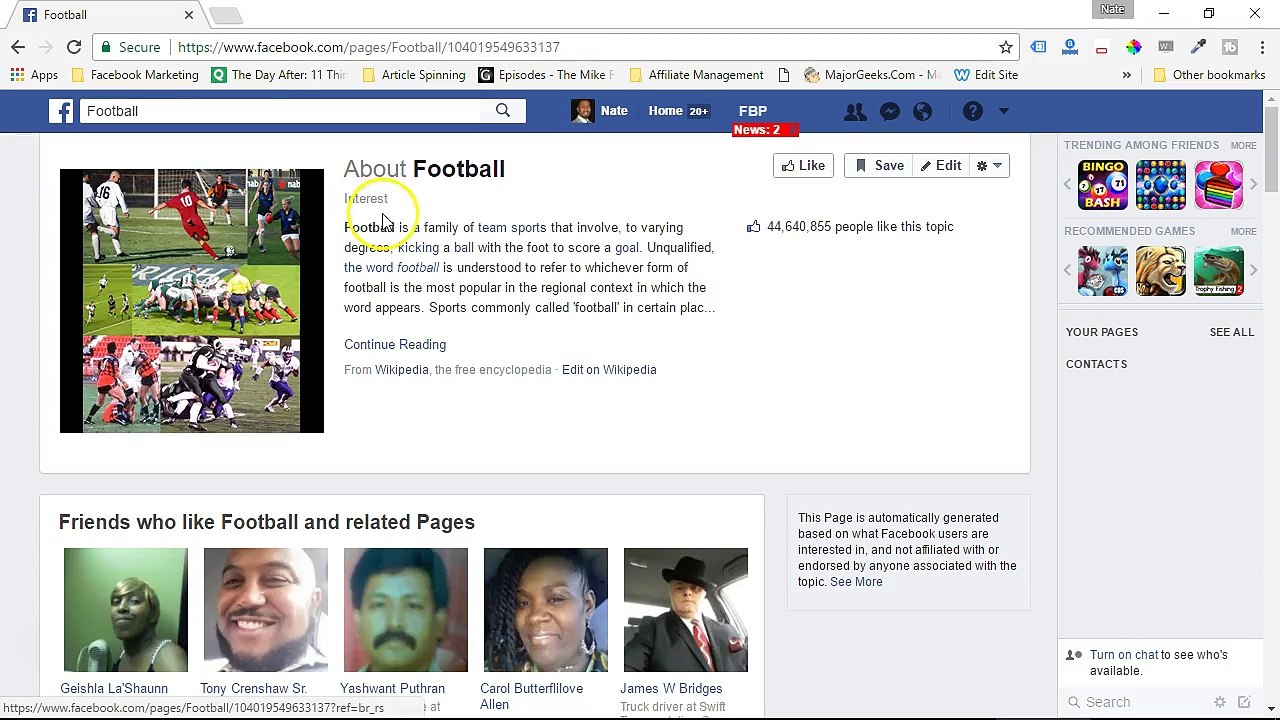The image size is (1280, 720).
Task: Open the quick help question icon
Action: (x=972, y=112)
